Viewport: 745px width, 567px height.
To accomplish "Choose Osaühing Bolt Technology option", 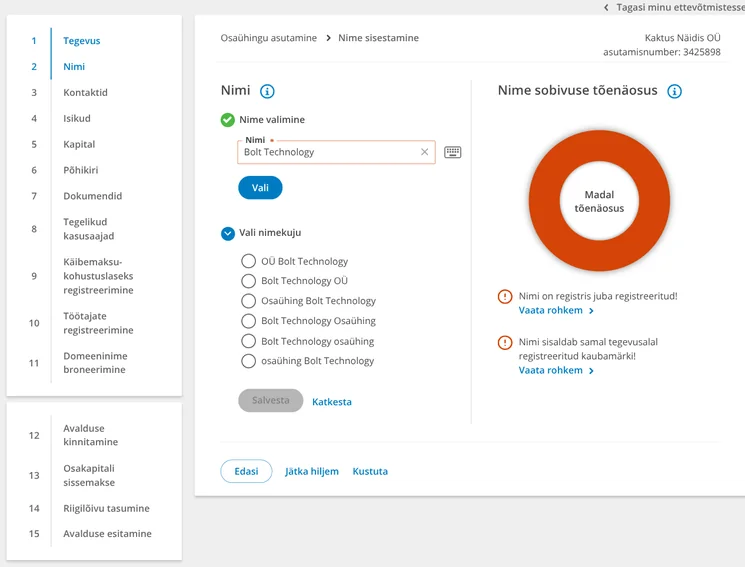I will pos(248,301).
